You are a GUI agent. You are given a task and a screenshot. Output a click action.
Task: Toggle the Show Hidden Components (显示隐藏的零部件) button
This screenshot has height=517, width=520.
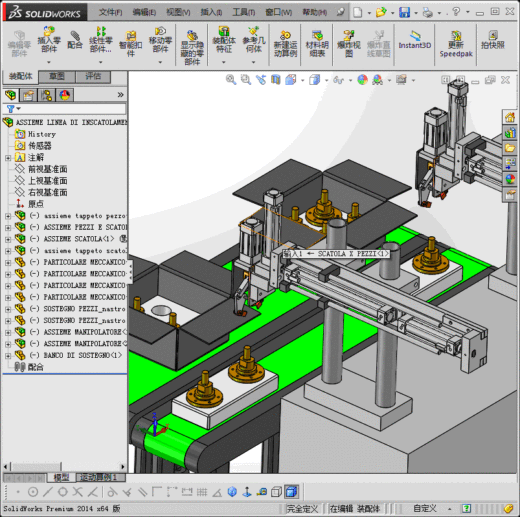[192, 47]
